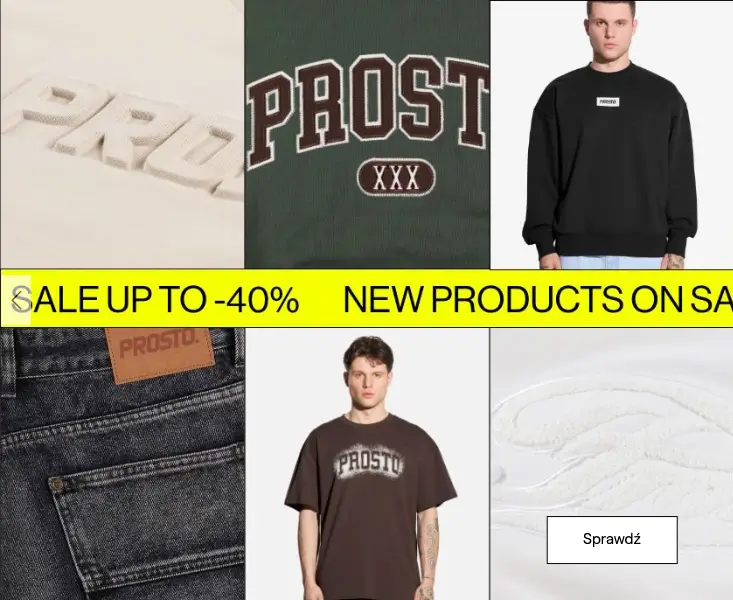The width and height of the screenshot is (733, 600).
Task: Select the black sweatshirt product image
Action: click(x=611, y=135)
